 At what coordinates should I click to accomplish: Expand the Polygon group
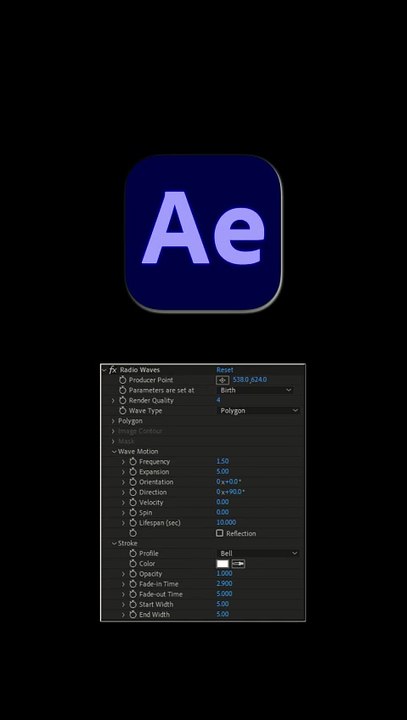113,421
